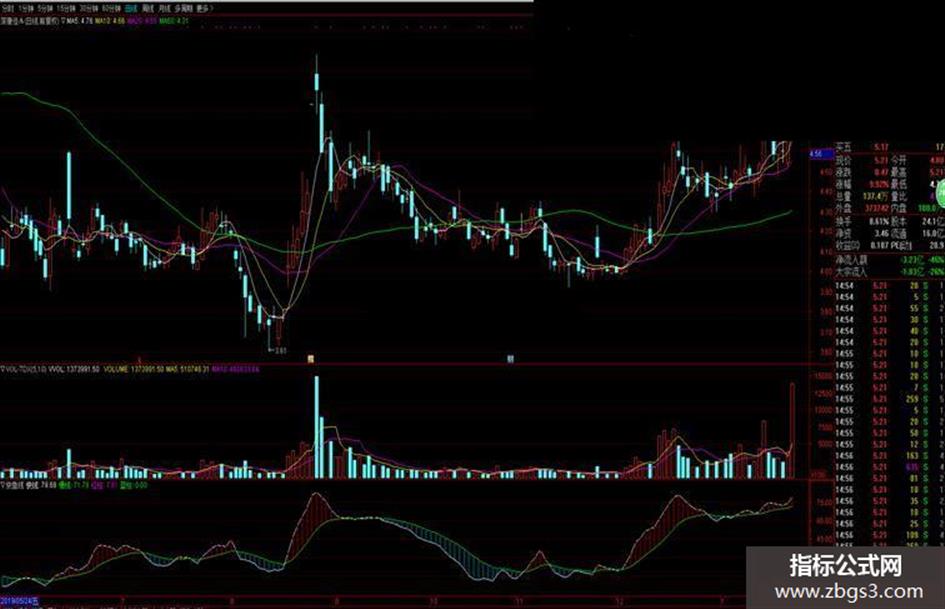Image resolution: width=945 pixels, height=609 pixels.
Task: Switch to the 周线 weekly chart tab
Action: pos(148,8)
